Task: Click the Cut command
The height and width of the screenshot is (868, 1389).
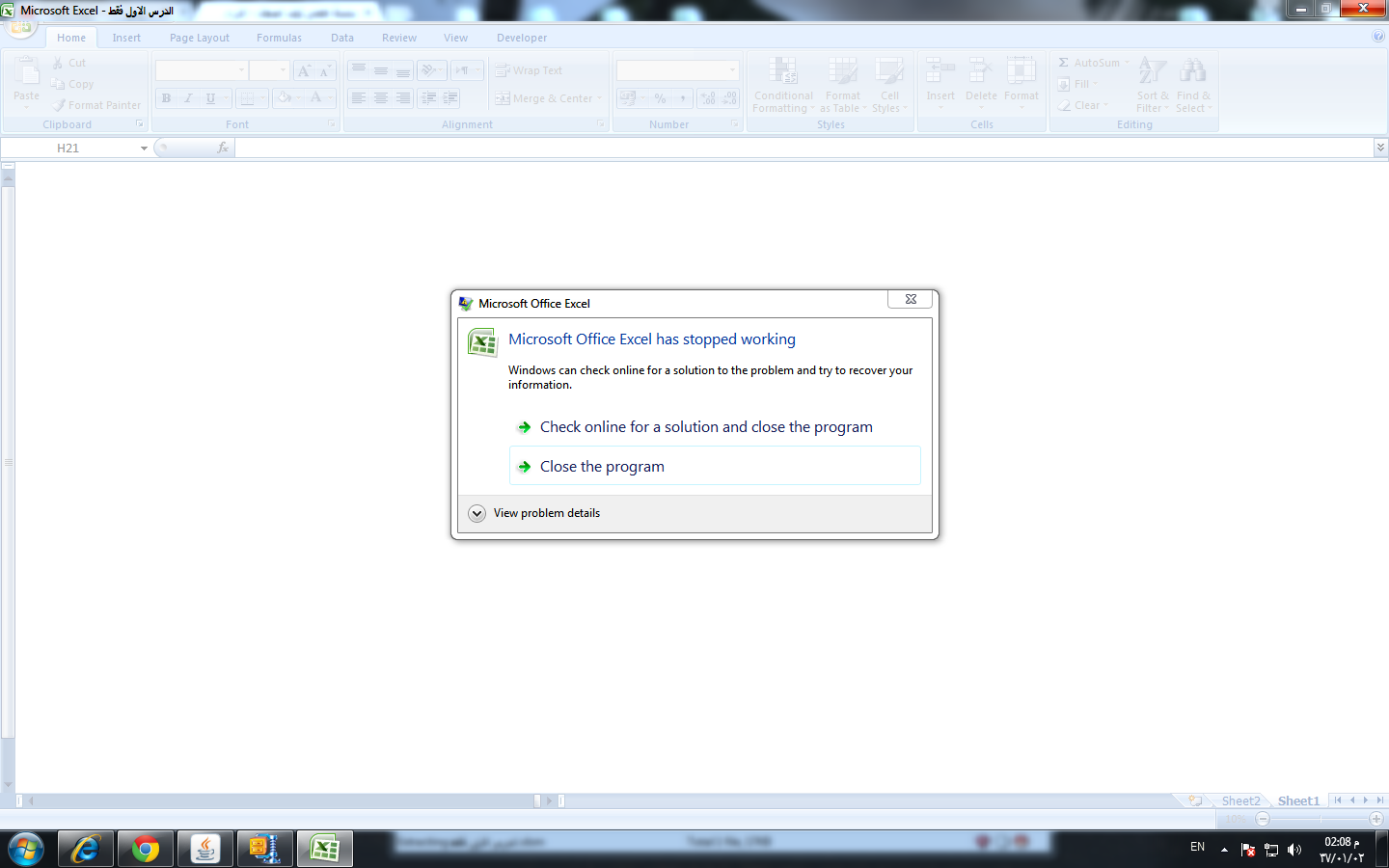Action: pyautogui.click(x=69, y=63)
